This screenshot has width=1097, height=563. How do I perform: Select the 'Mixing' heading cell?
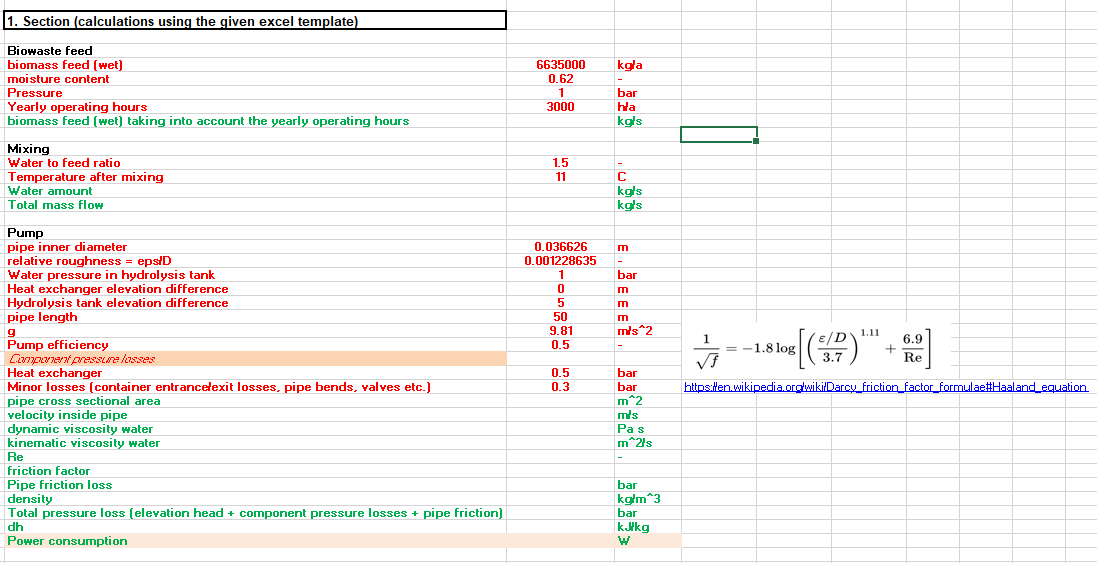click(255, 149)
